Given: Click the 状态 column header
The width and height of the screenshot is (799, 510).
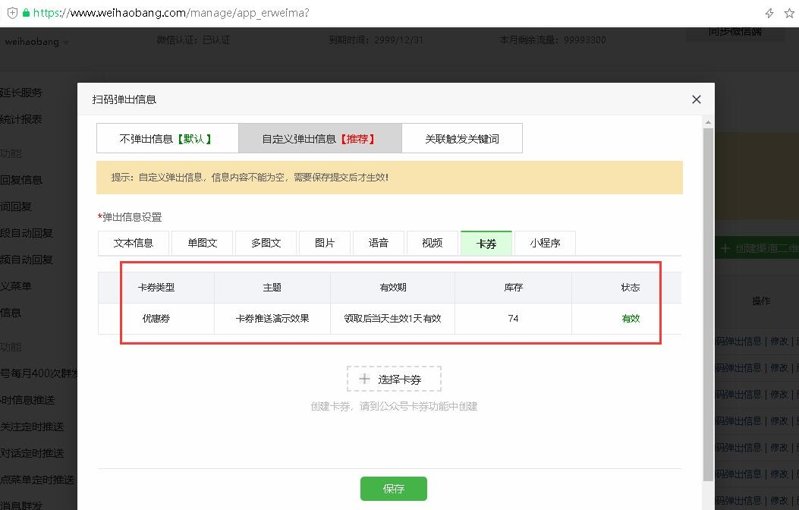Looking at the screenshot, I should [630, 287].
